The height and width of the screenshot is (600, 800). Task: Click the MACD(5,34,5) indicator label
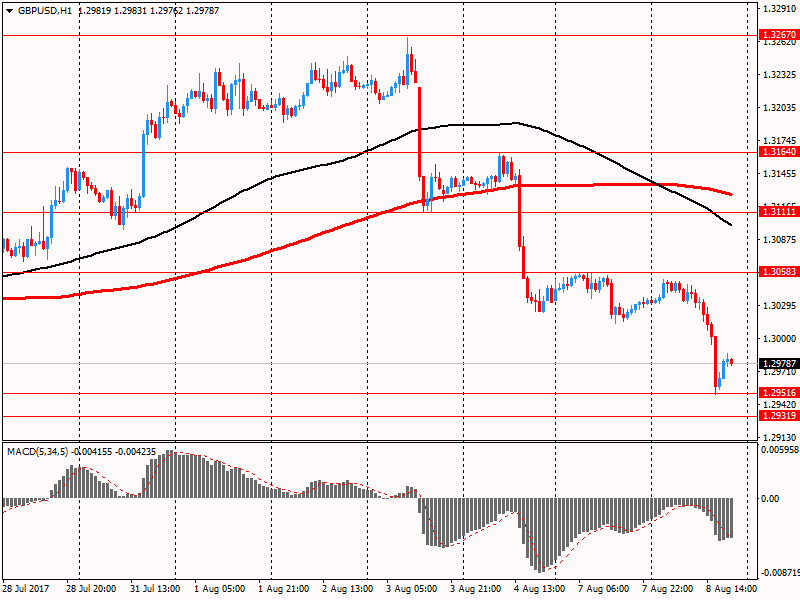point(37,452)
